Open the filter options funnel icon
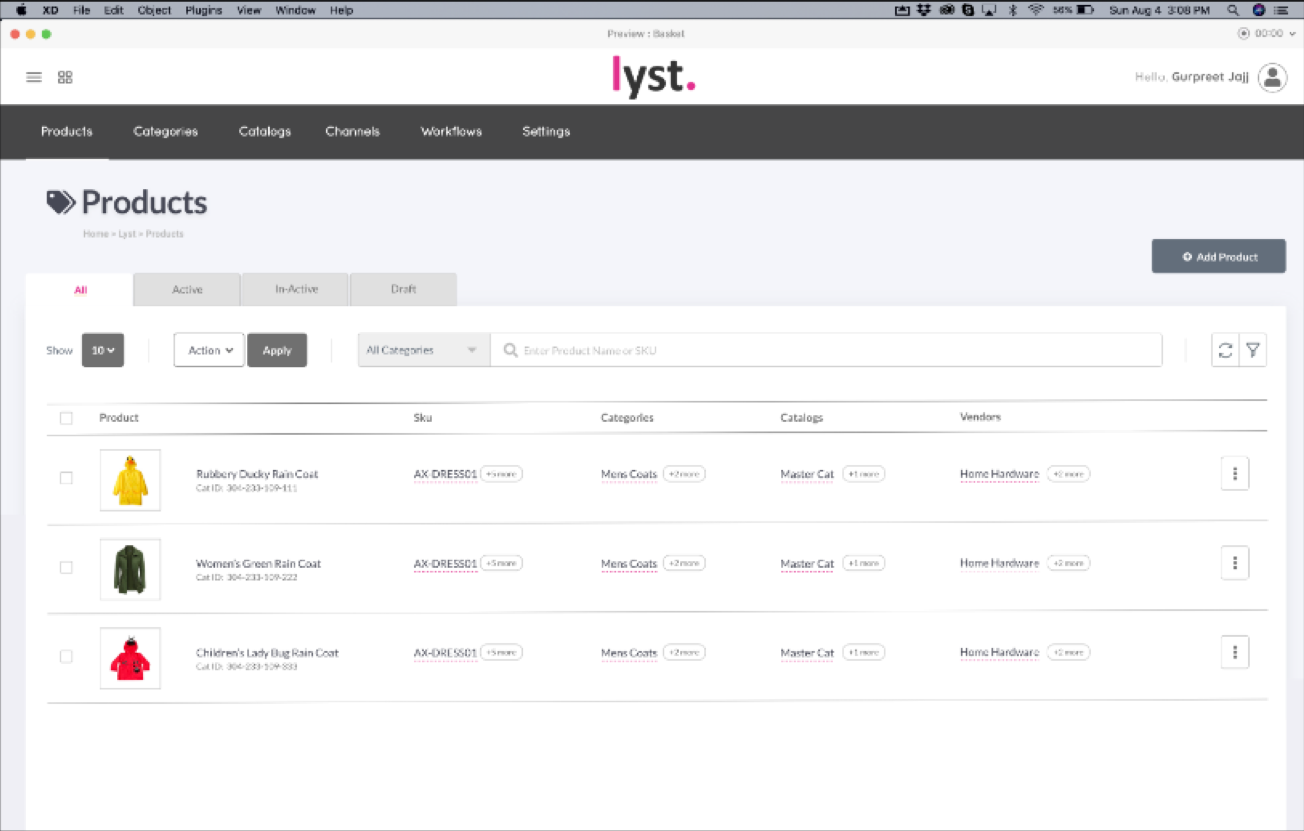1304x831 pixels. pyautogui.click(x=1253, y=350)
